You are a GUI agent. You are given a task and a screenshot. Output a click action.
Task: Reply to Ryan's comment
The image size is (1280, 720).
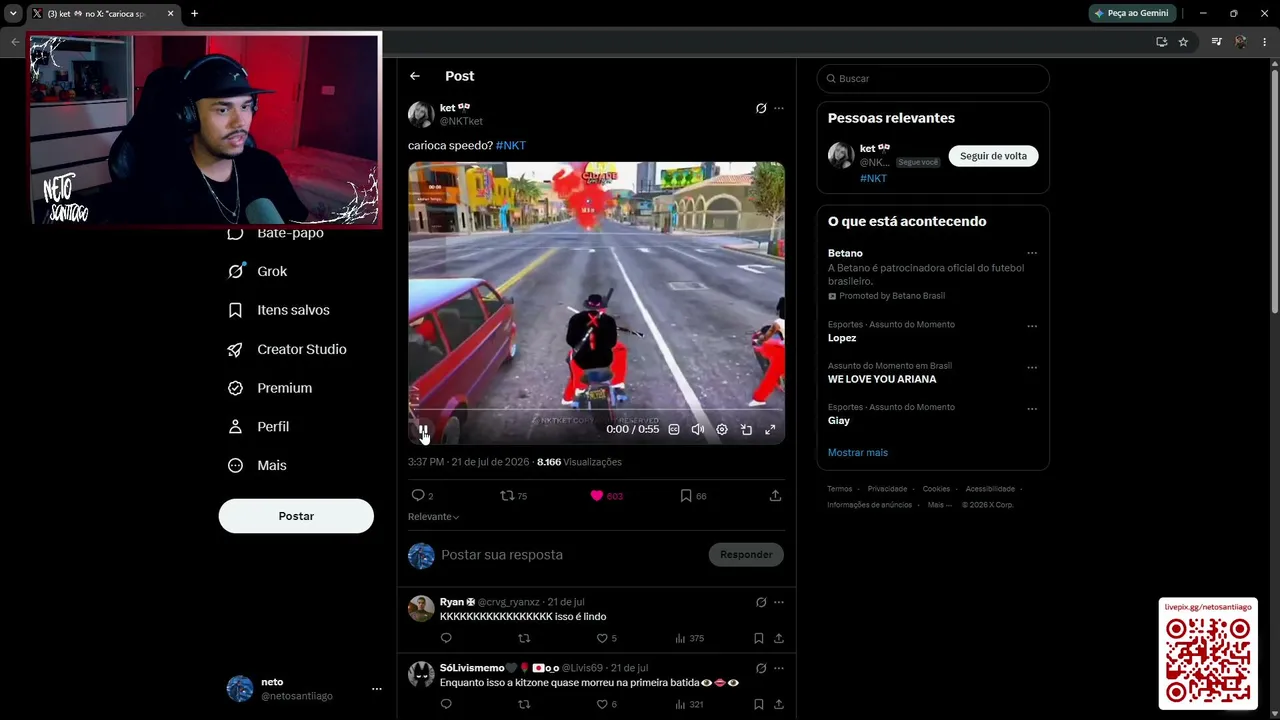446,638
